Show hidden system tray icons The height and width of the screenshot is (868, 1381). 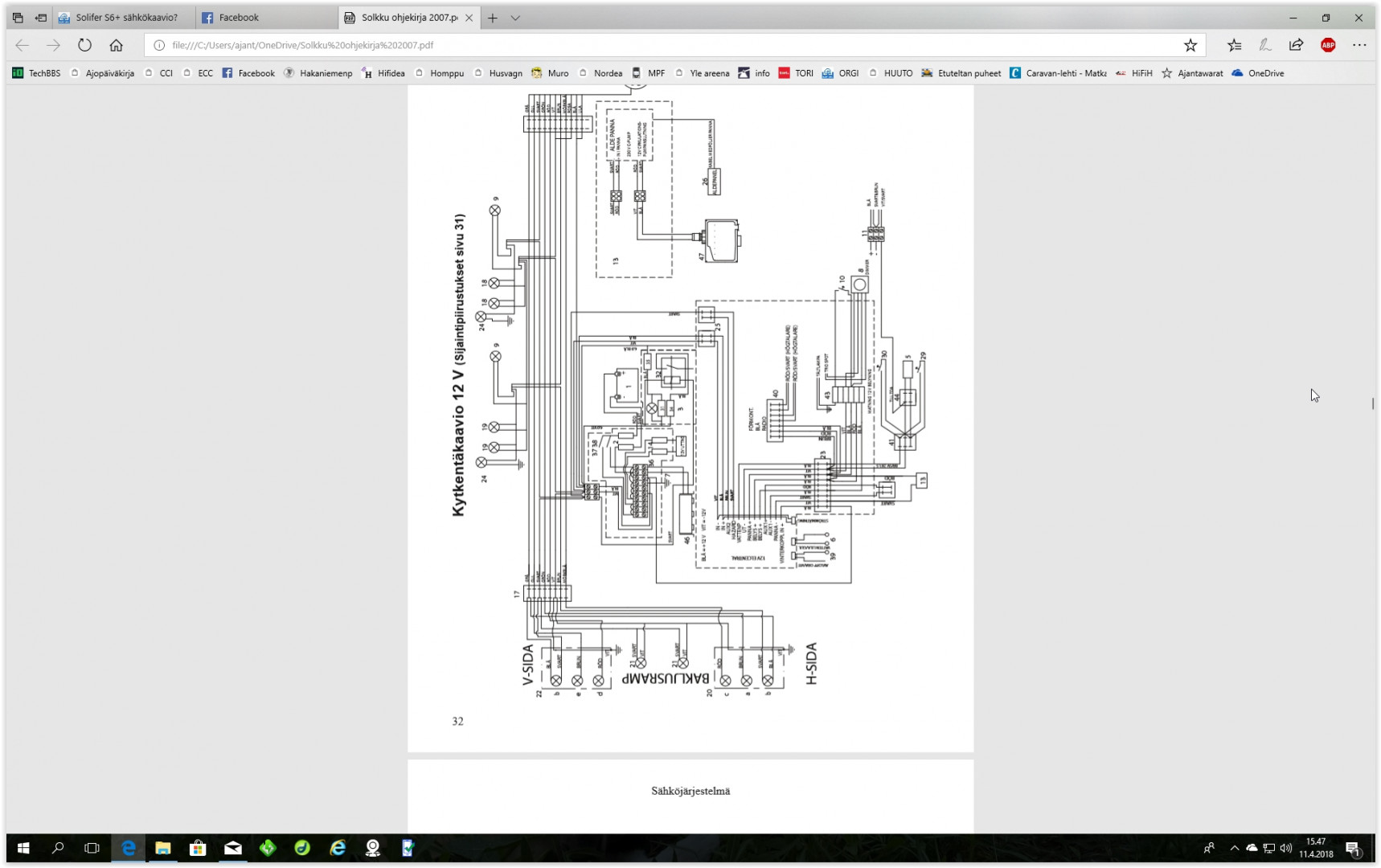click(1235, 848)
